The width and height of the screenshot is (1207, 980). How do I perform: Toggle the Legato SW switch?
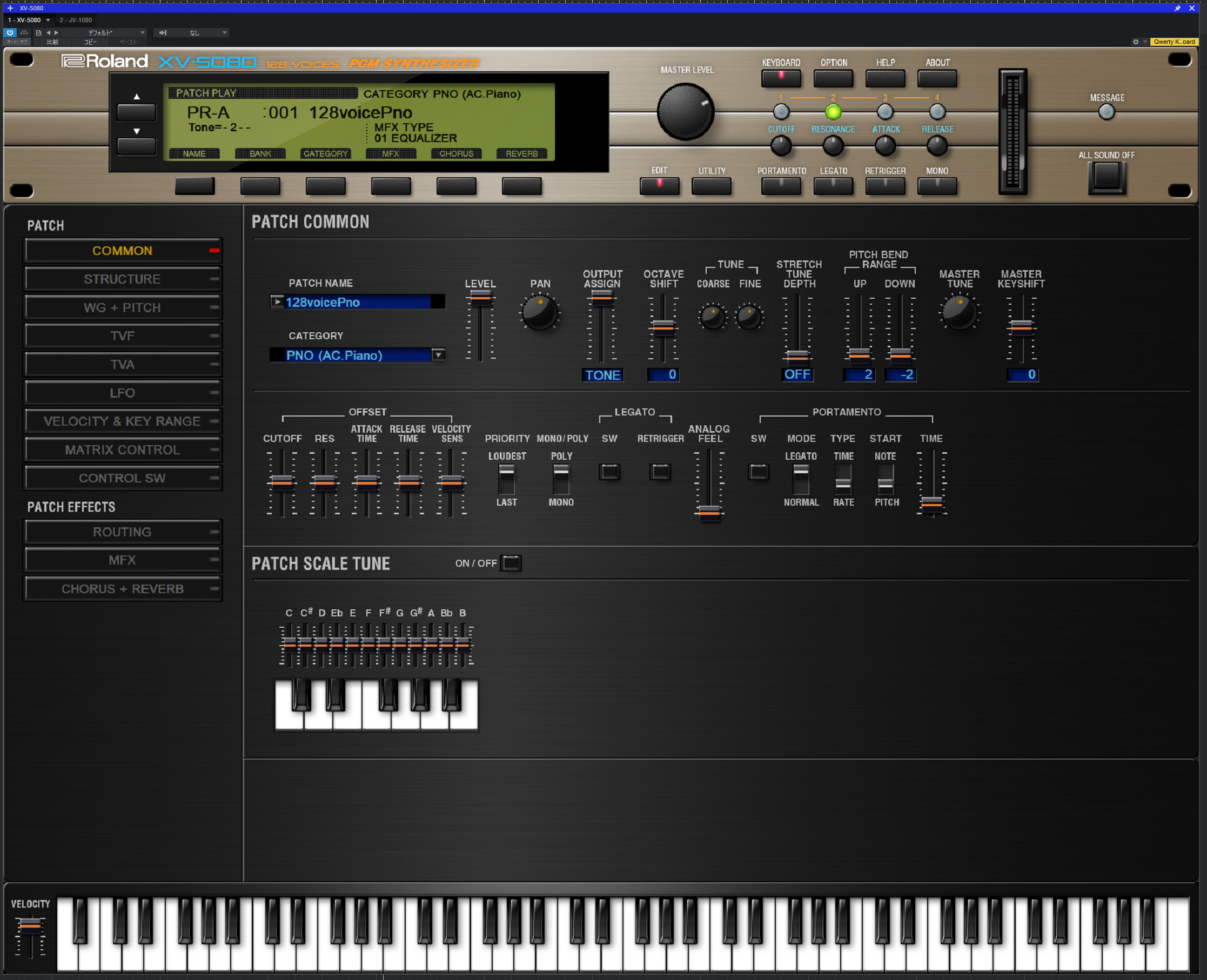[609, 472]
